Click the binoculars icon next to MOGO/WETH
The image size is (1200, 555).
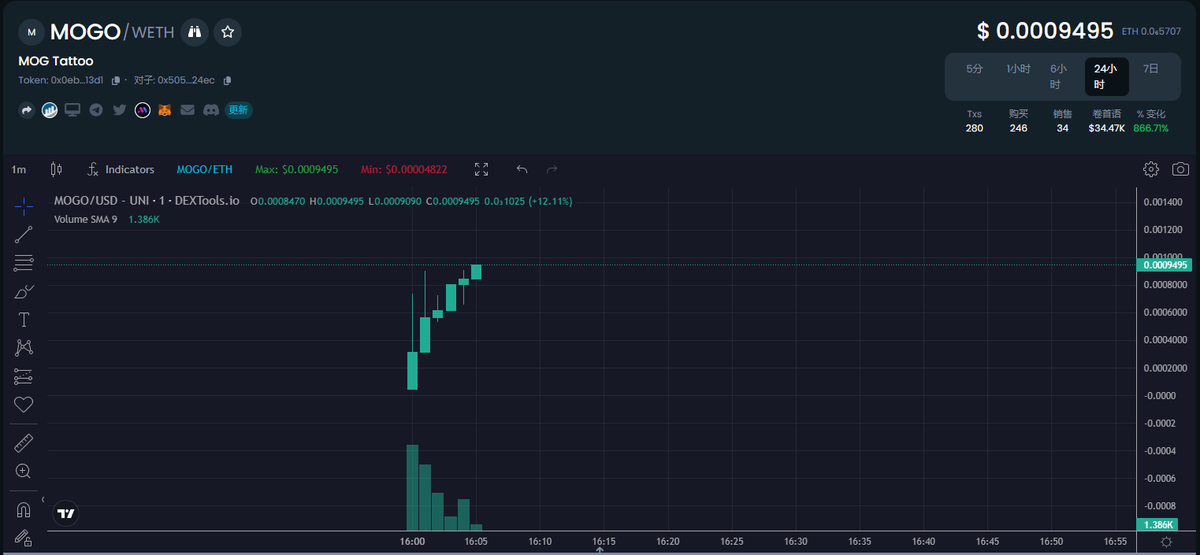coord(196,32)
